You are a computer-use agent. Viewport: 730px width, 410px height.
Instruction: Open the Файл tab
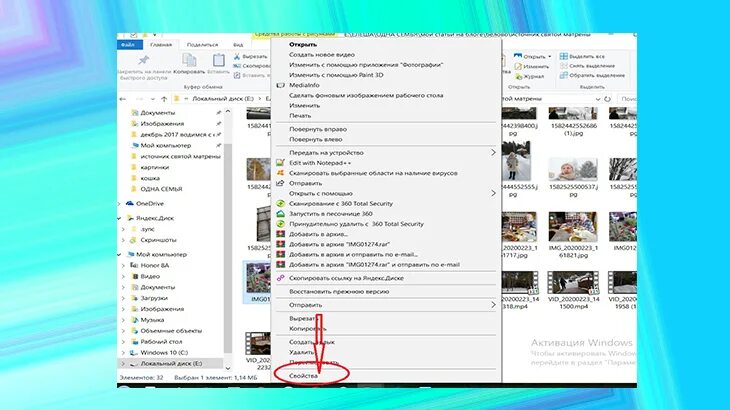click(x=129, y=45)
